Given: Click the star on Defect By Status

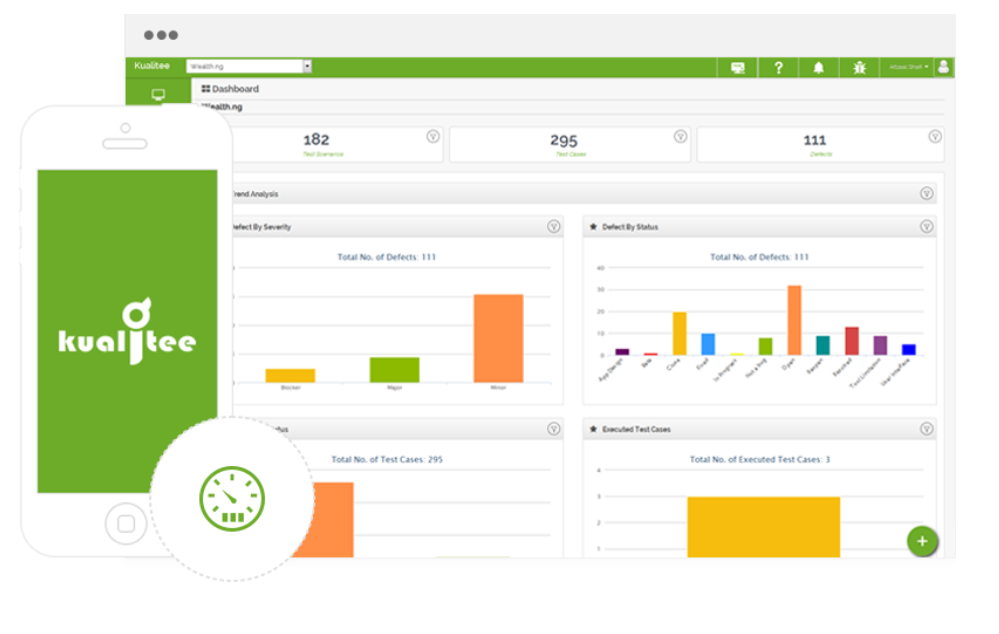Looking at the screenshot, I should (x=593, y=226).
